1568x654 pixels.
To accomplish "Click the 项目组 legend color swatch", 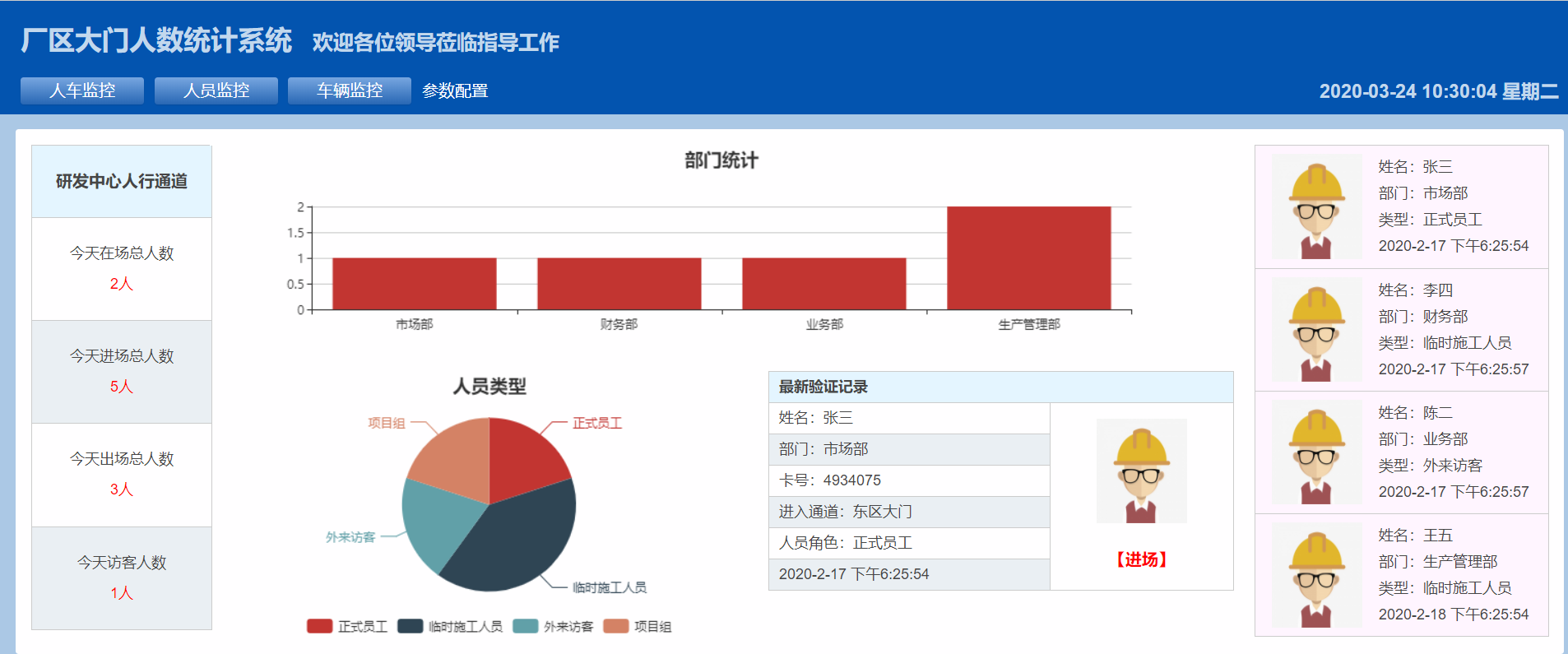I will 616,627.
